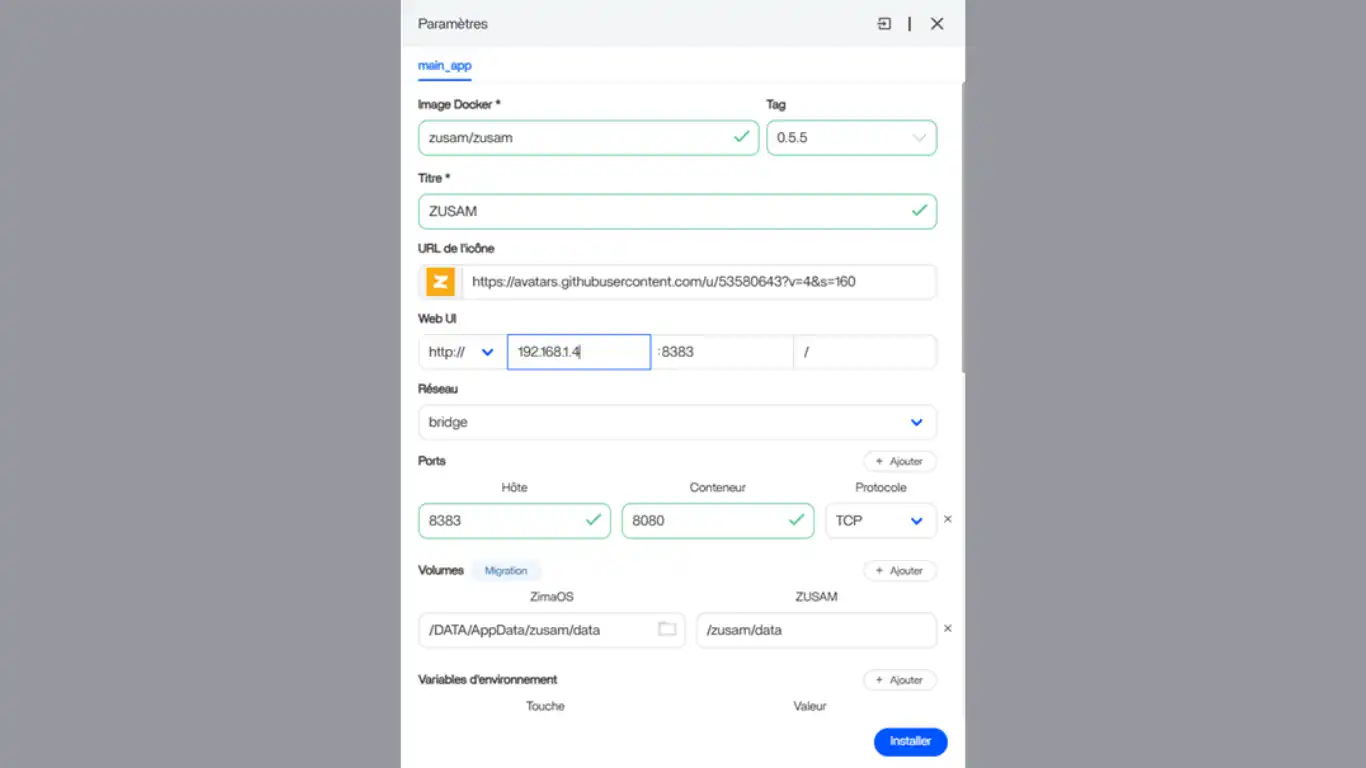Open the http:// protocol dropdown
Screen dimensions: 1366x768
coord(462,352)
